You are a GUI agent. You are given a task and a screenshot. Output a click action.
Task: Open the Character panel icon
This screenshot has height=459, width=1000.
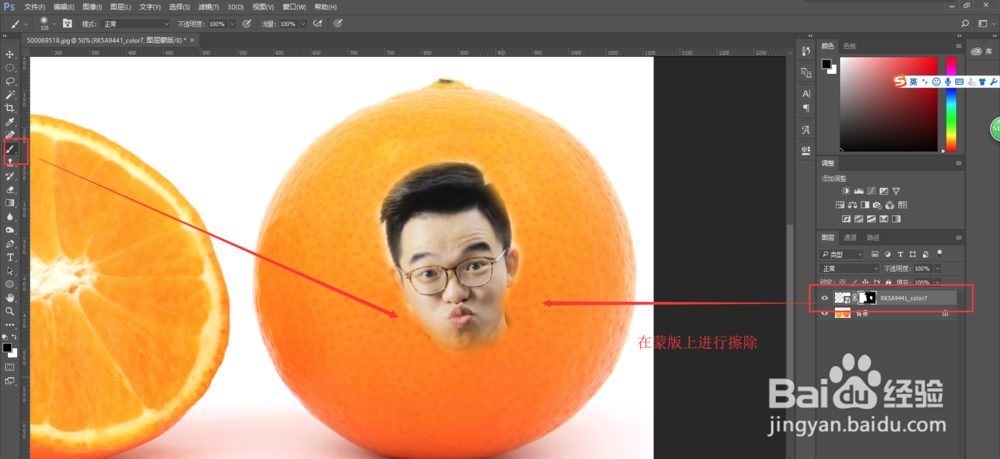[805, 94]
